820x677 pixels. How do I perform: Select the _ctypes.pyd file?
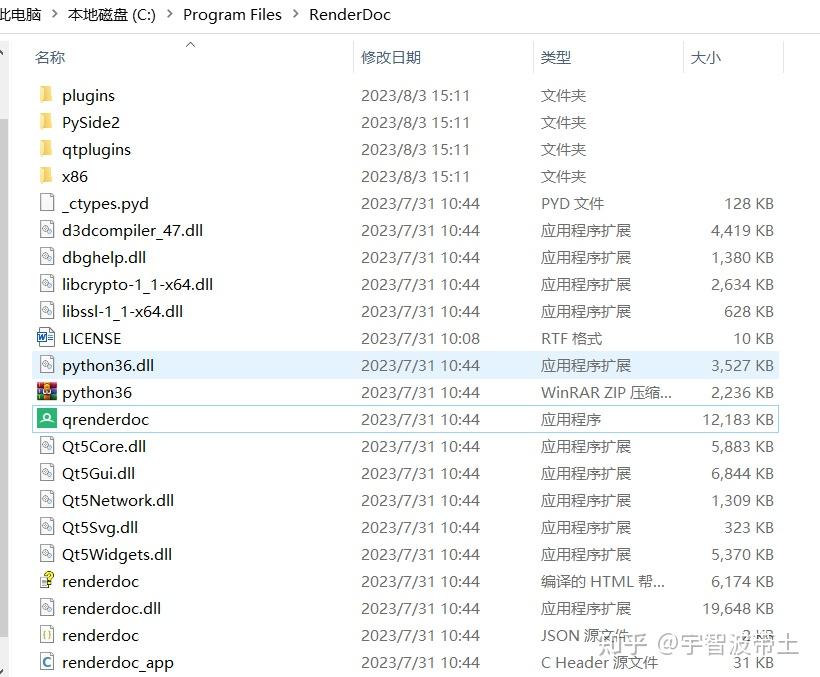pos(104,203)
